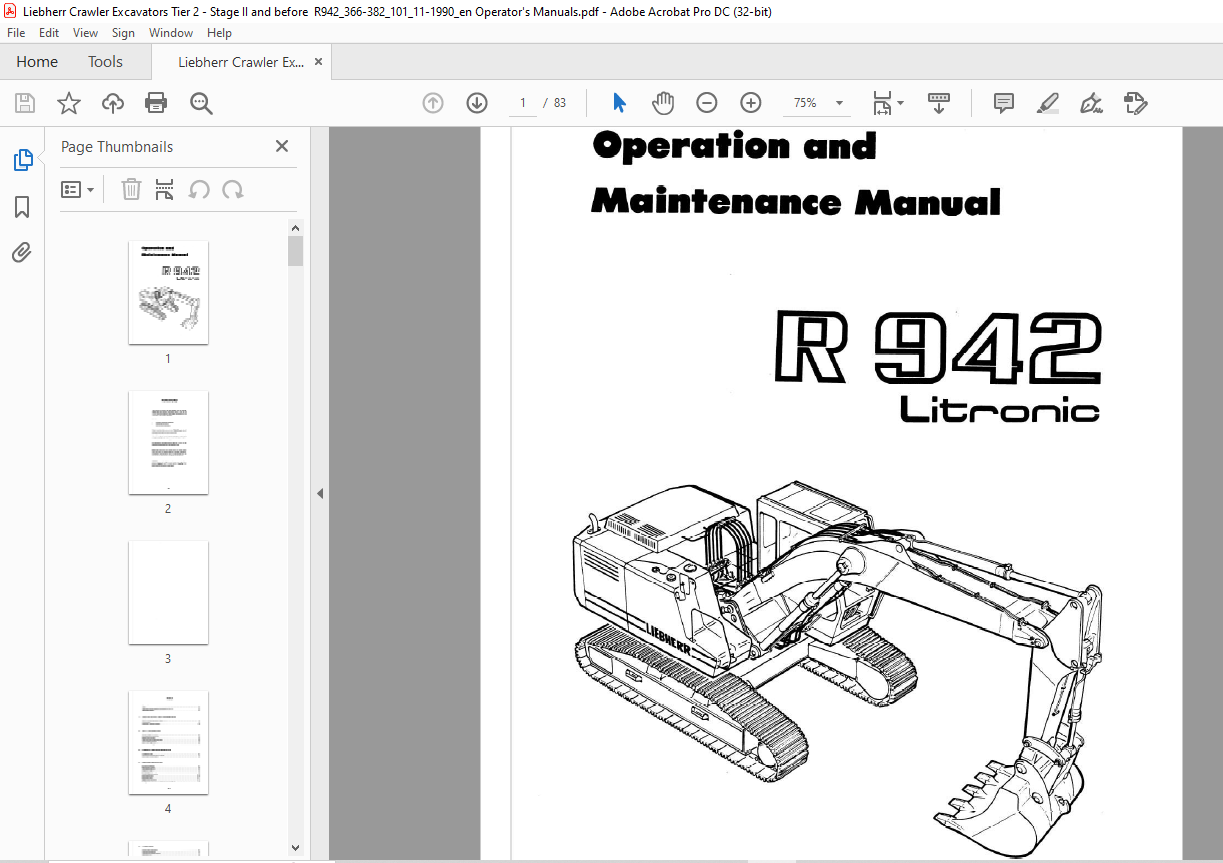Open the fit page options icon
Image resolution: width=1223 pixels, height=863 pixels.
tap(887, 103)
